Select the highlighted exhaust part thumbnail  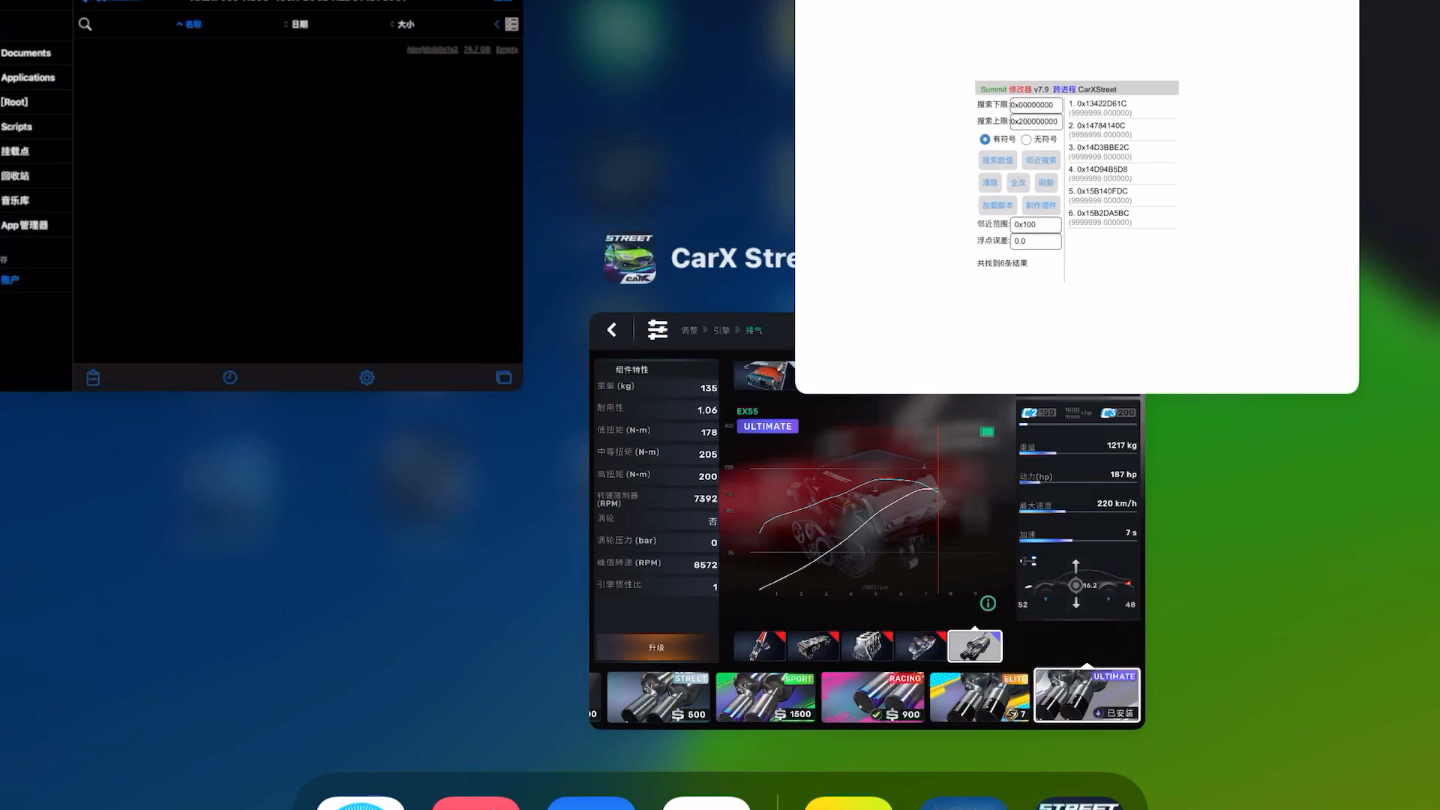coord(975,646)
